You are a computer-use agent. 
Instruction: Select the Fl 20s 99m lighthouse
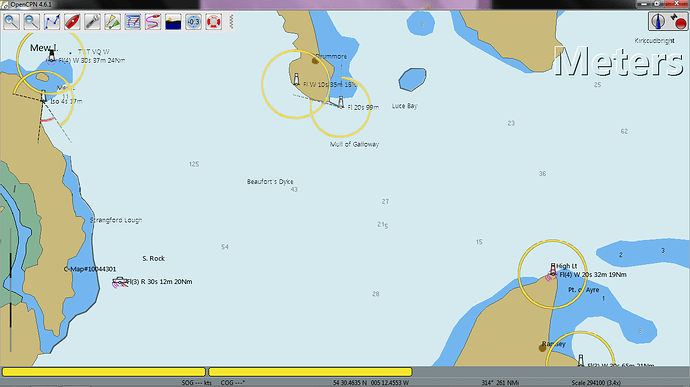coord(341,102)
